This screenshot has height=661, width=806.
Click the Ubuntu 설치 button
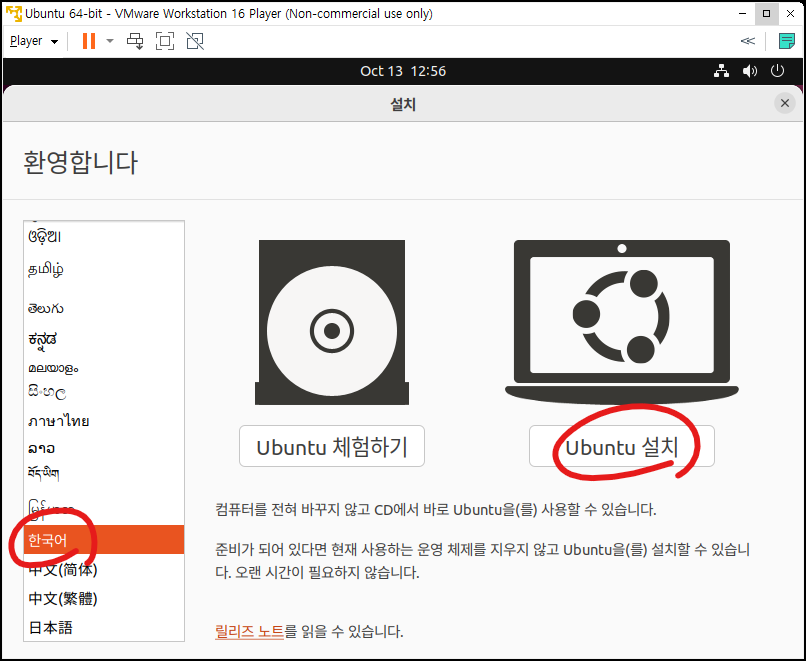(x=621, y=446)
